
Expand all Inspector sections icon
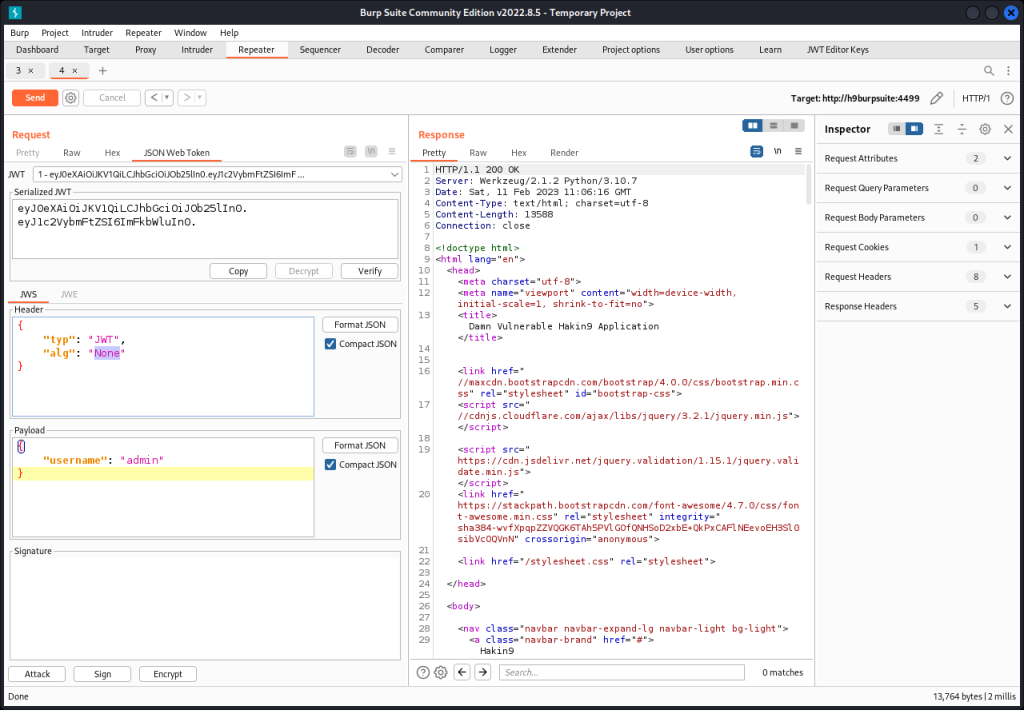click(x=938, y=129)
